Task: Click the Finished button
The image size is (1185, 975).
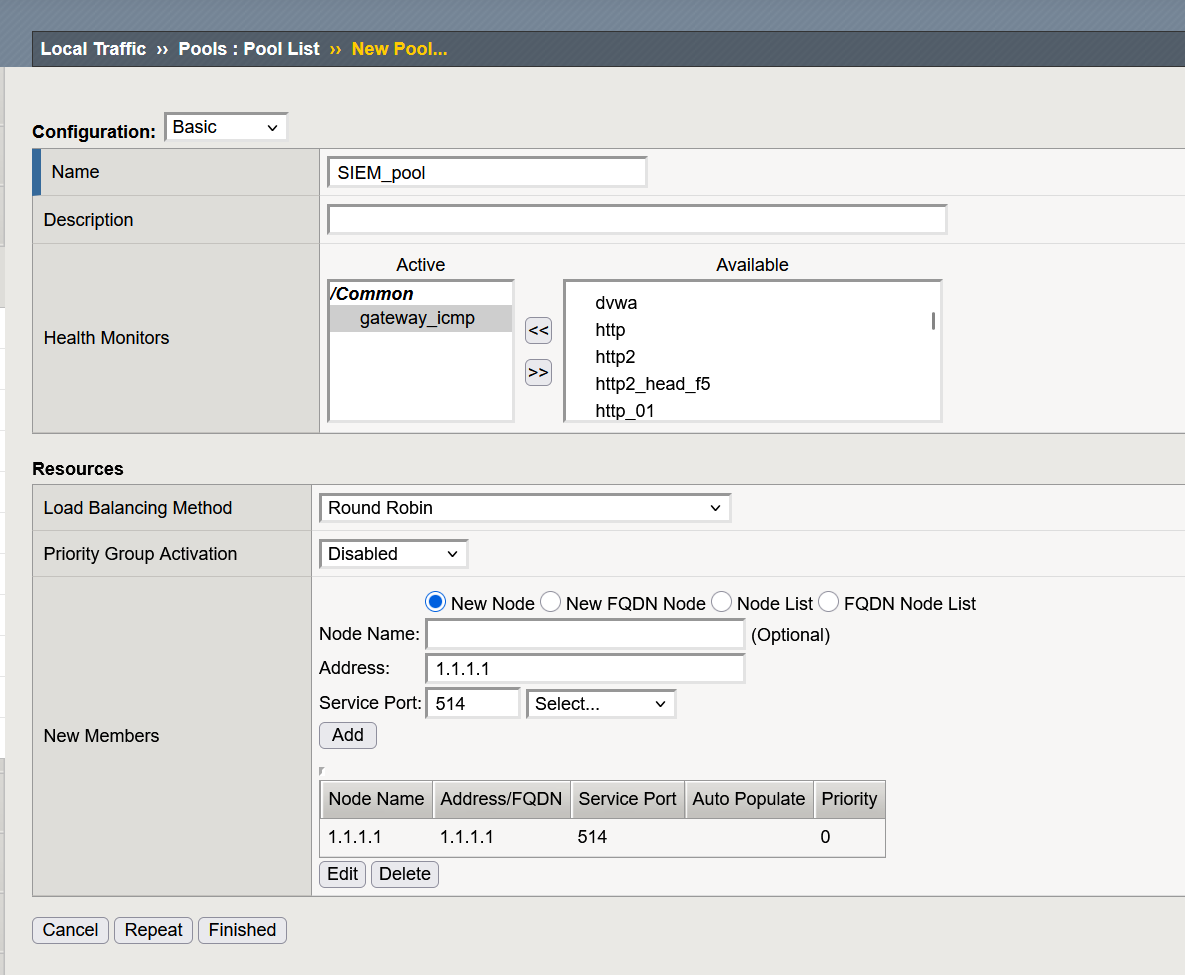Action: [242, 930]
